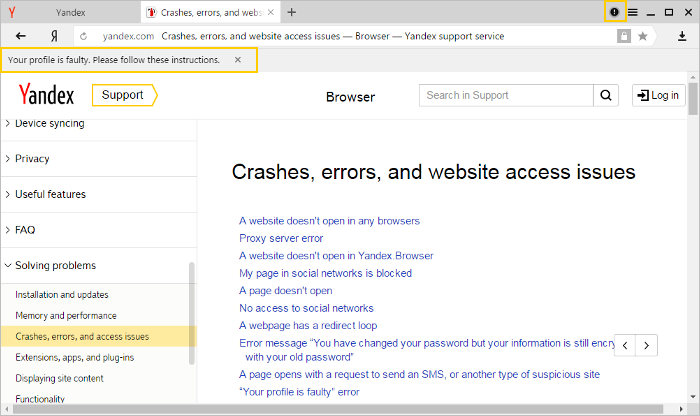700x416 pixels.
Task: Click the profile error alert icon
Action: tap(614, 12)
